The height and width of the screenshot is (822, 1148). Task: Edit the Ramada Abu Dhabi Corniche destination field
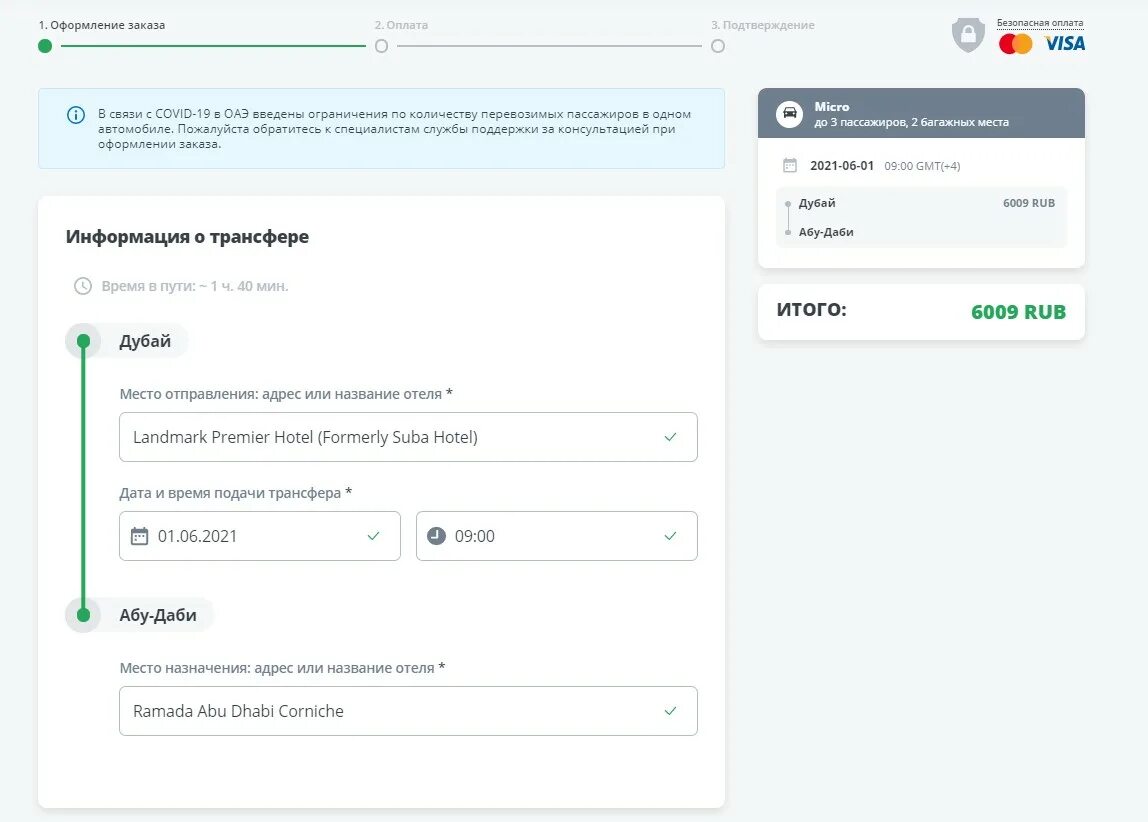pos(390,711)
